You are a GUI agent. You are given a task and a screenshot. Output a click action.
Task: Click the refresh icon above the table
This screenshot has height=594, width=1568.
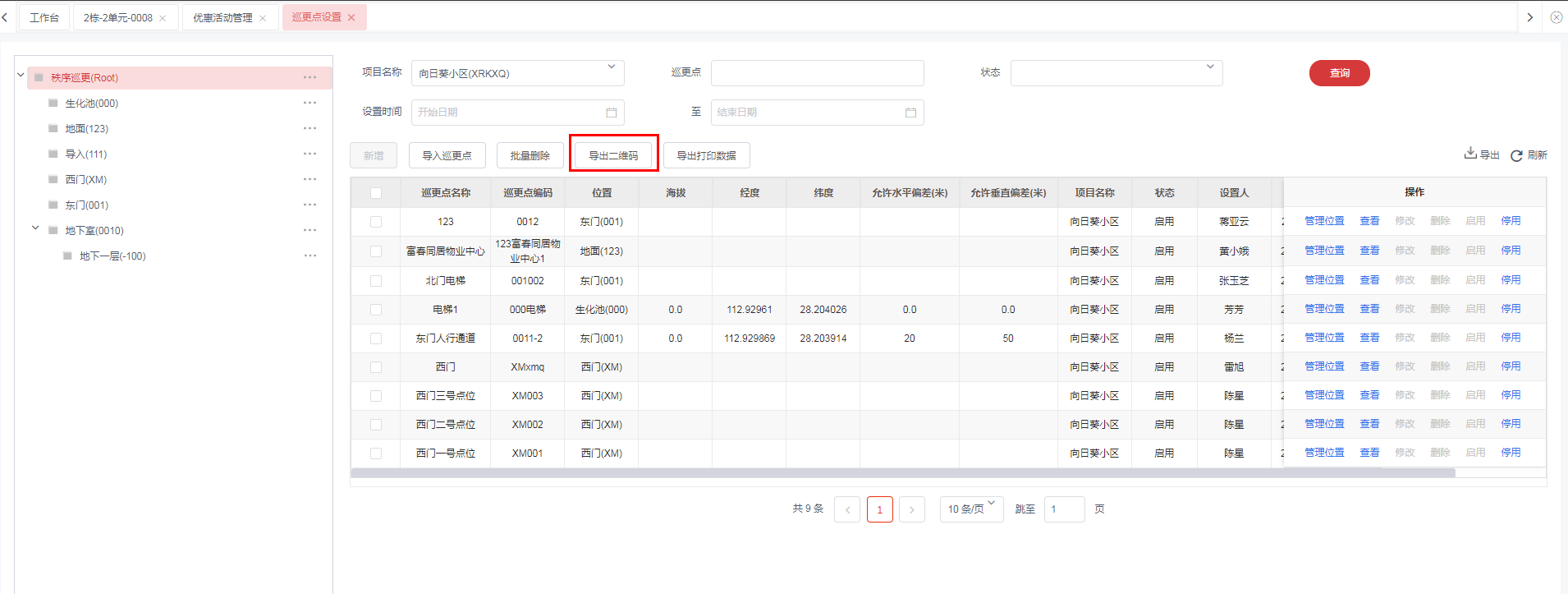[1516, 155]
